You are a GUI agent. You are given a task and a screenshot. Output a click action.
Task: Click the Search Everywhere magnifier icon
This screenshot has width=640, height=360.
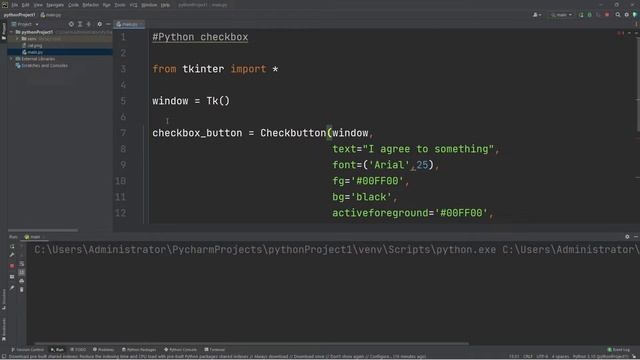click(618, 15)
